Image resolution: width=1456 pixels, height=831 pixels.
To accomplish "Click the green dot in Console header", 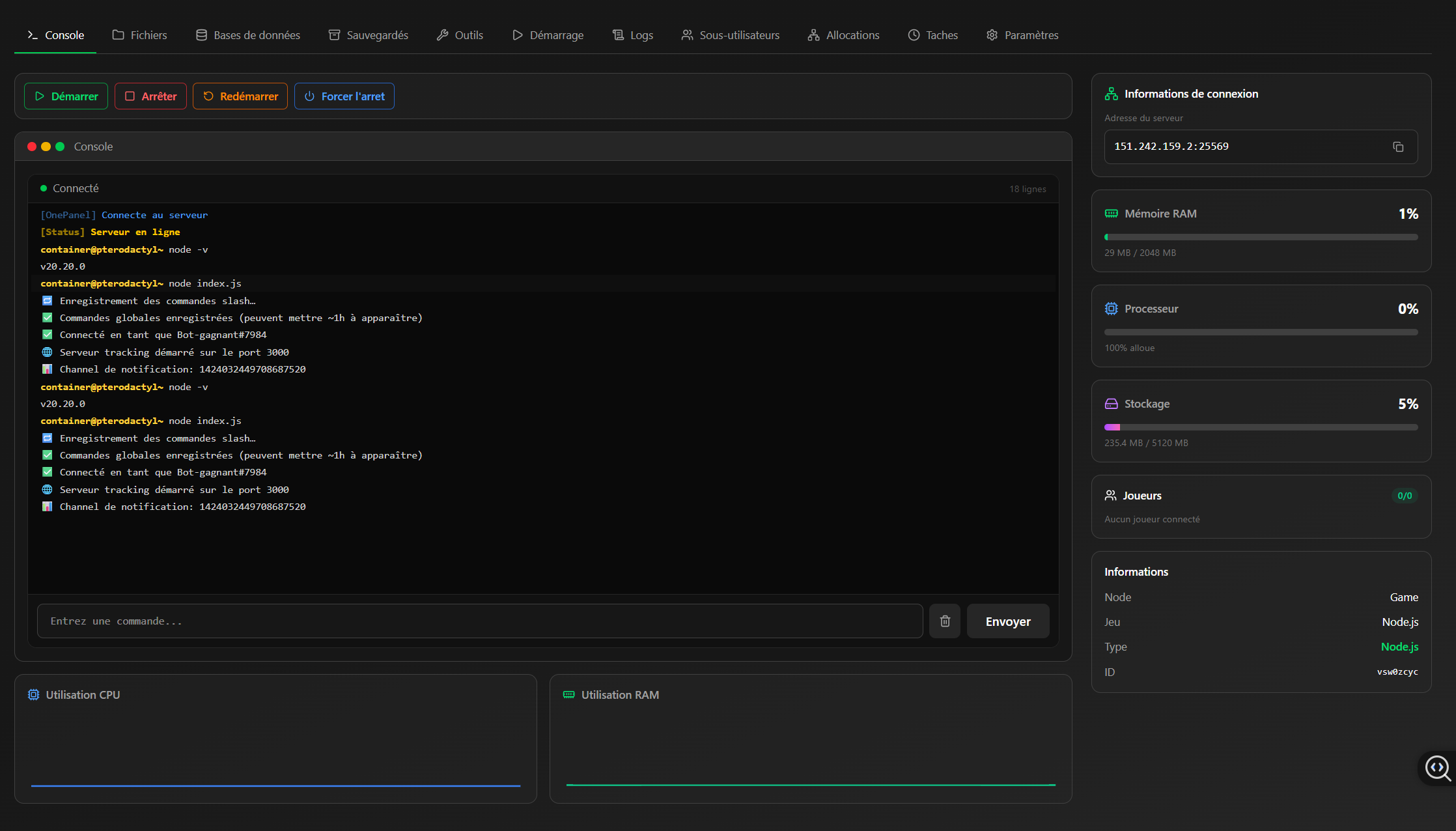I will (x=60, y=147).
